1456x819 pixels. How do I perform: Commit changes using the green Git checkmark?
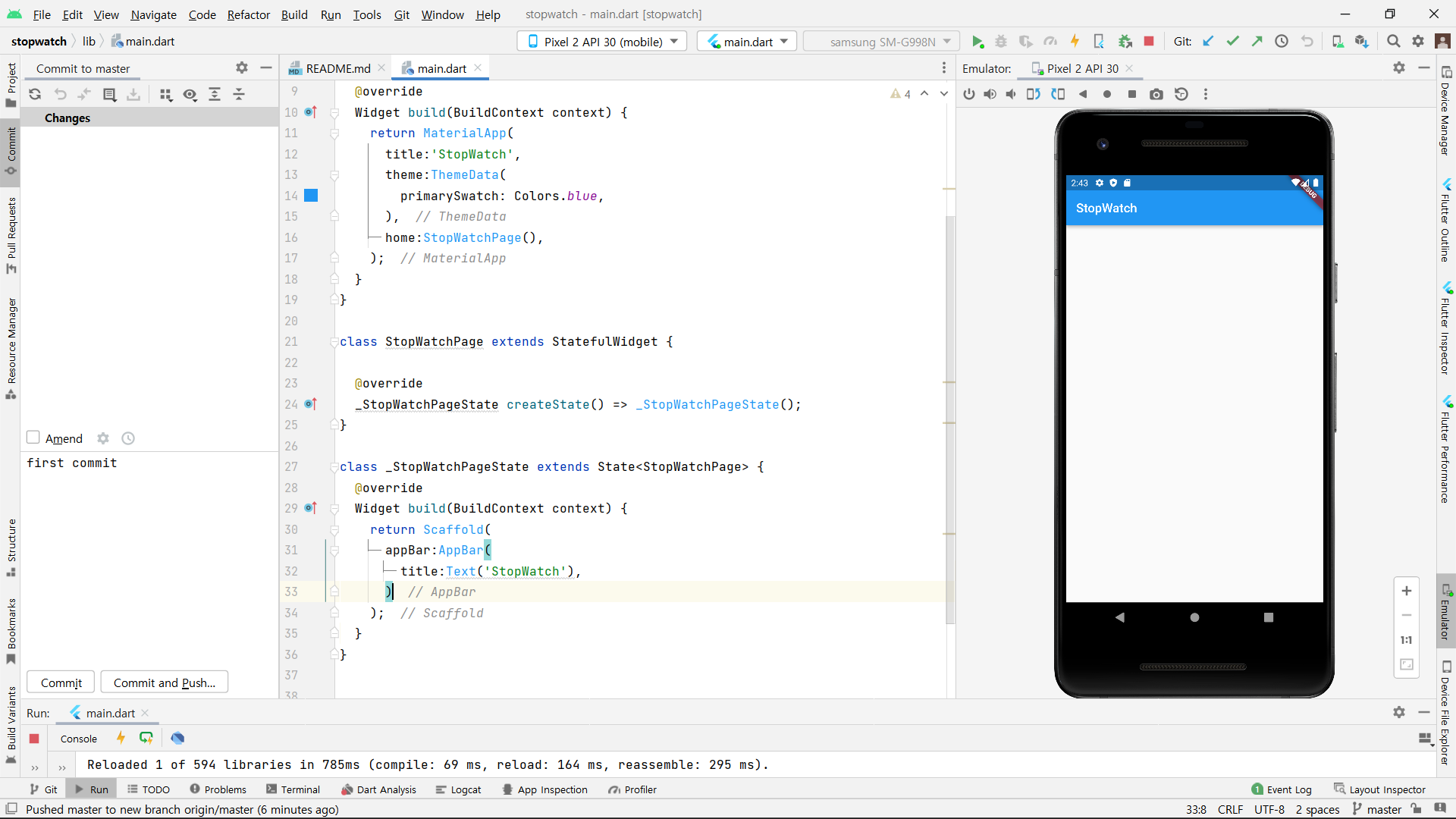pos(1232,41)
